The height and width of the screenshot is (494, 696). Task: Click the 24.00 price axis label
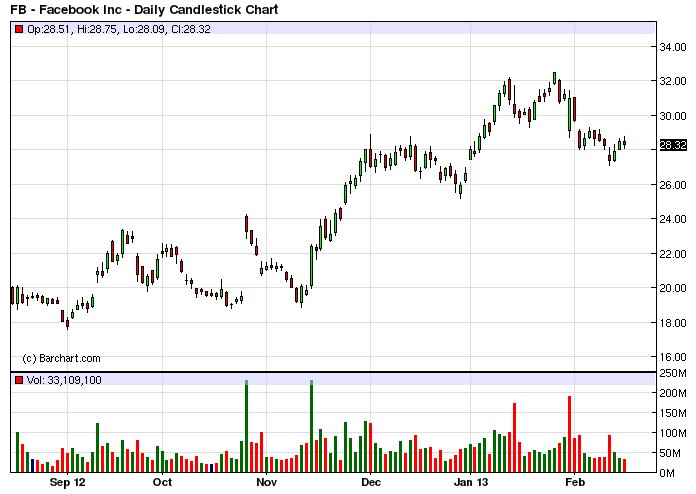(x=673, y=219)
